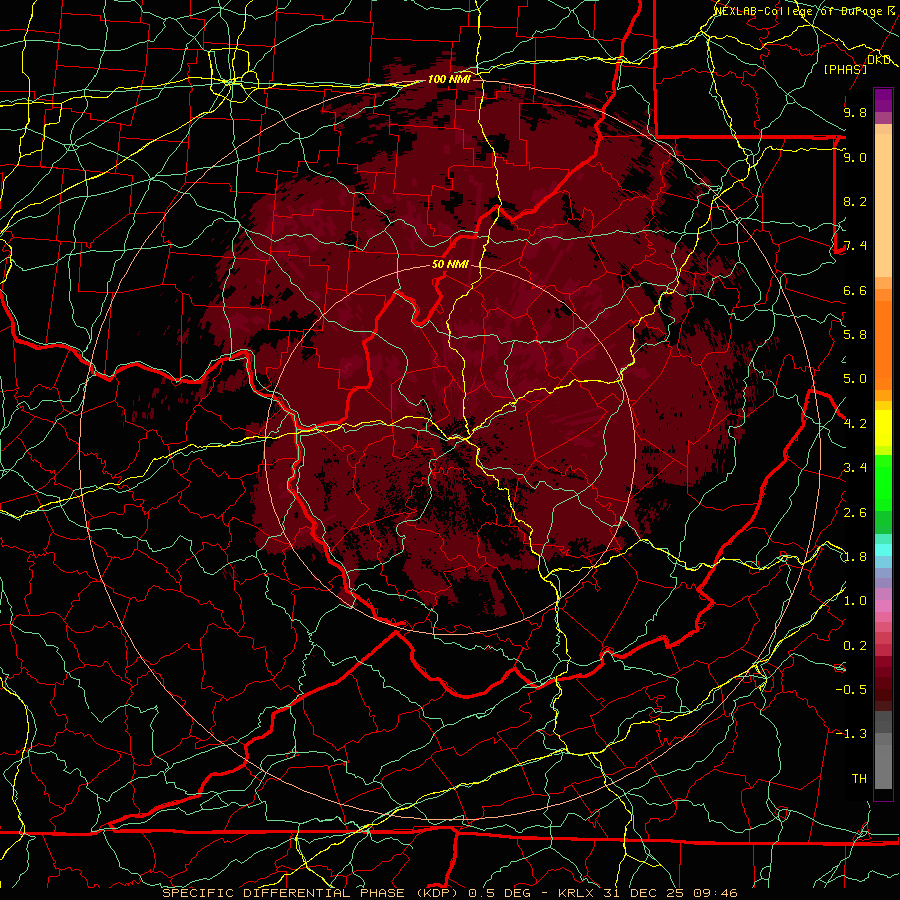This screenshot has height=900, width=900.
Task: Click the 2.6 scale label
Action: point(855,513)
